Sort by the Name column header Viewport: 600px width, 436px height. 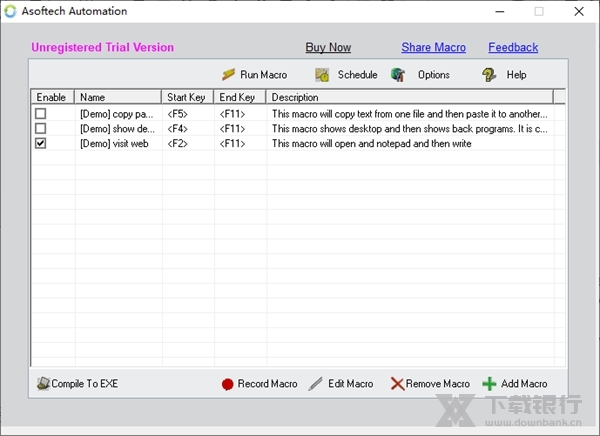tap(118, 98)
